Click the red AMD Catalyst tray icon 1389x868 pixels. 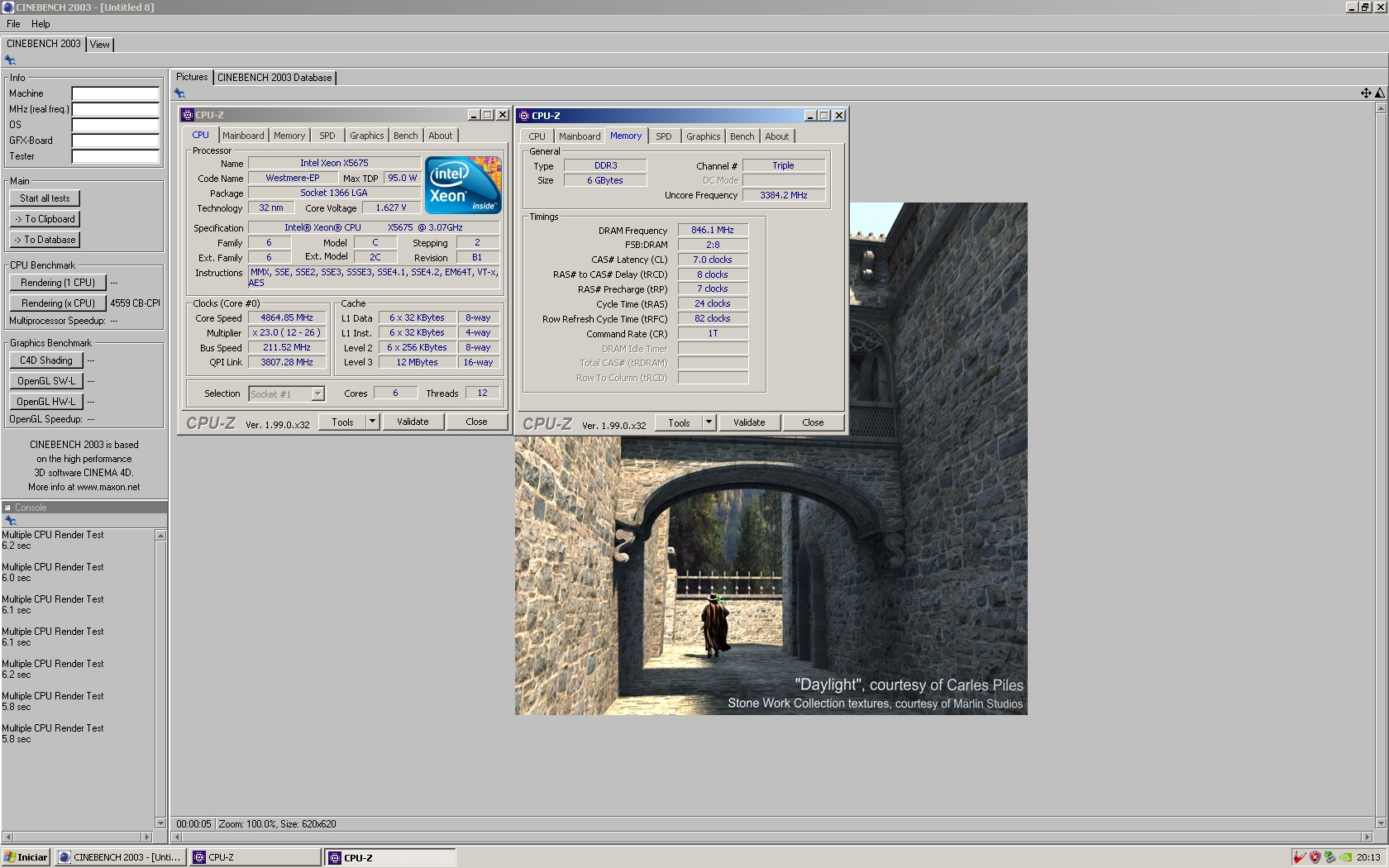coord(1300,857)
